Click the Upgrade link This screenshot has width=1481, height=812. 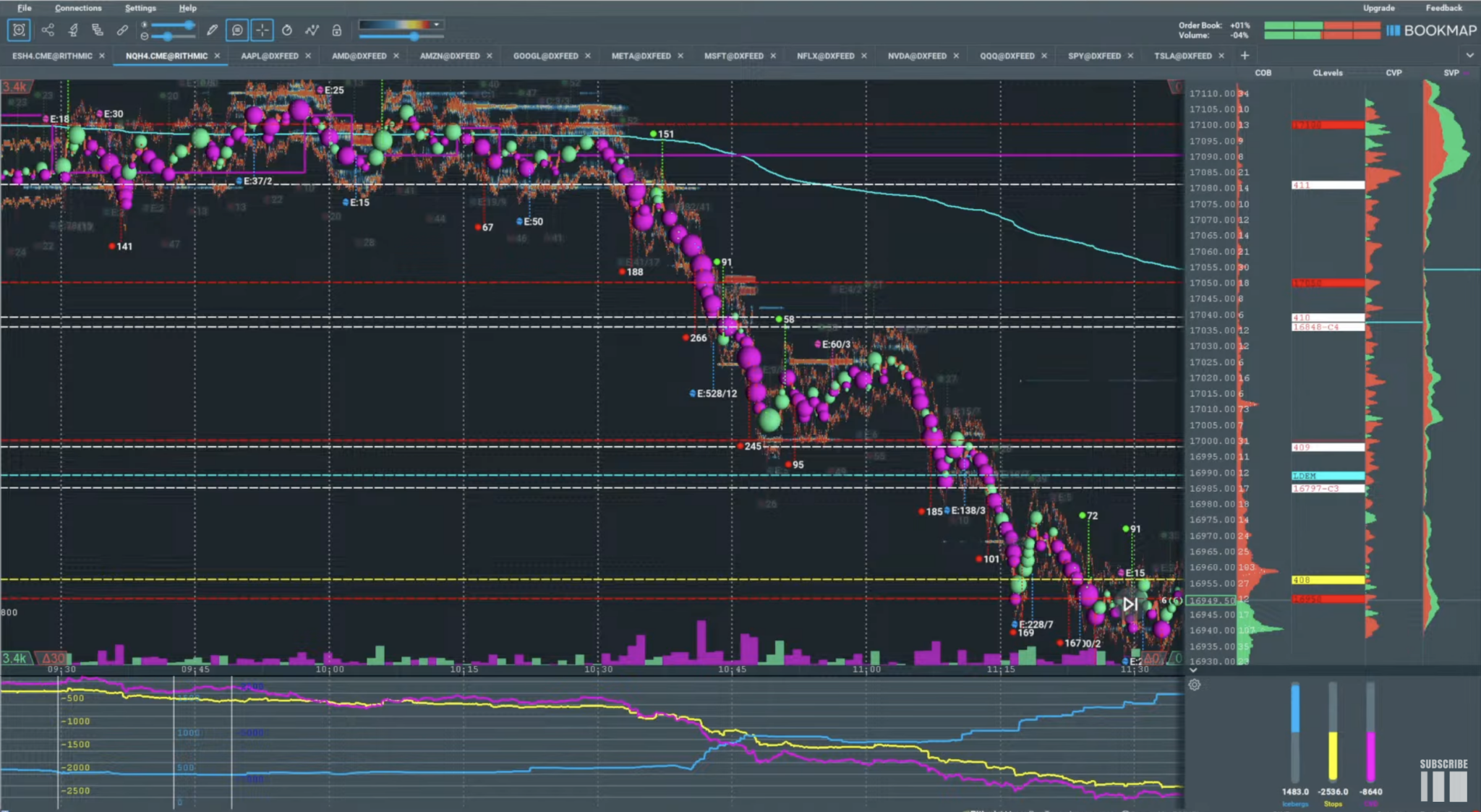[x=1378, y=8]
